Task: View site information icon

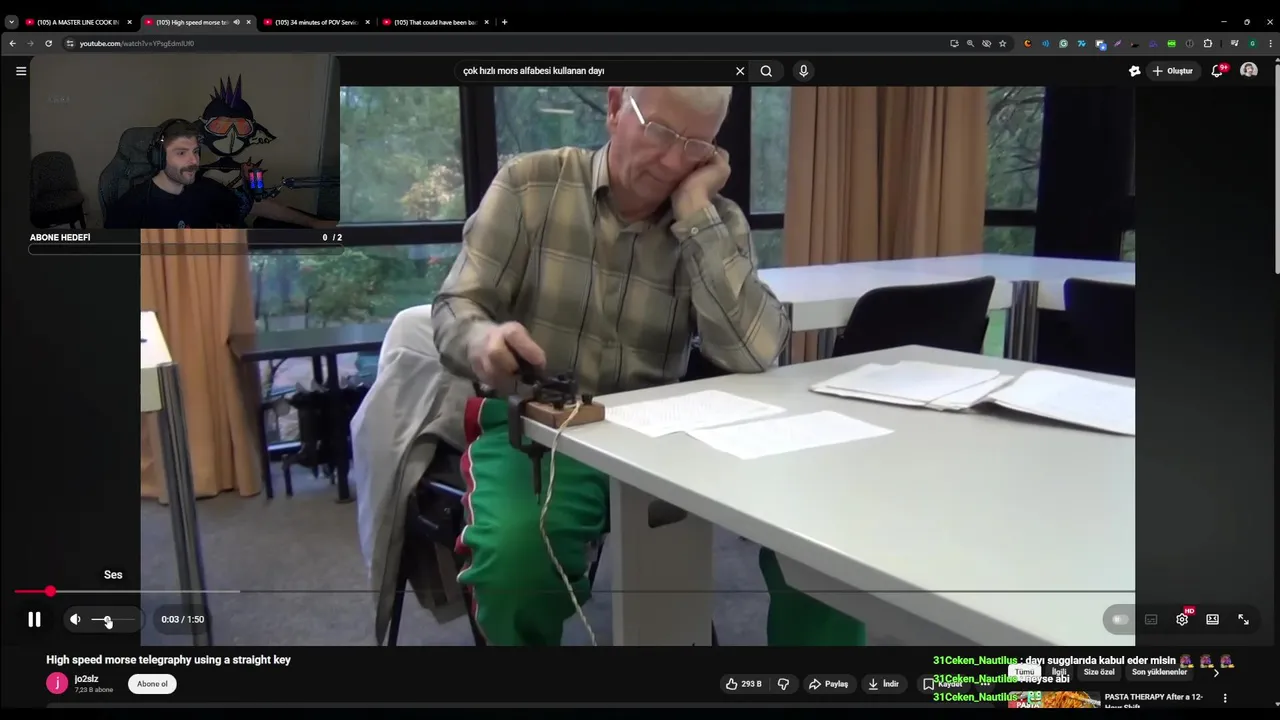Action: (x=70, y=43)
